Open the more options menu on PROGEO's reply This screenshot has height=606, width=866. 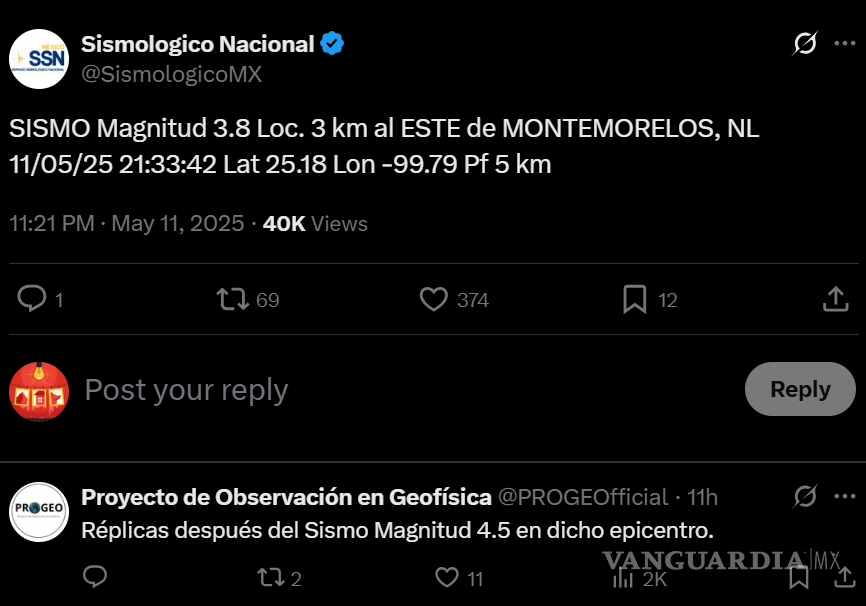(x=843, y=497)
